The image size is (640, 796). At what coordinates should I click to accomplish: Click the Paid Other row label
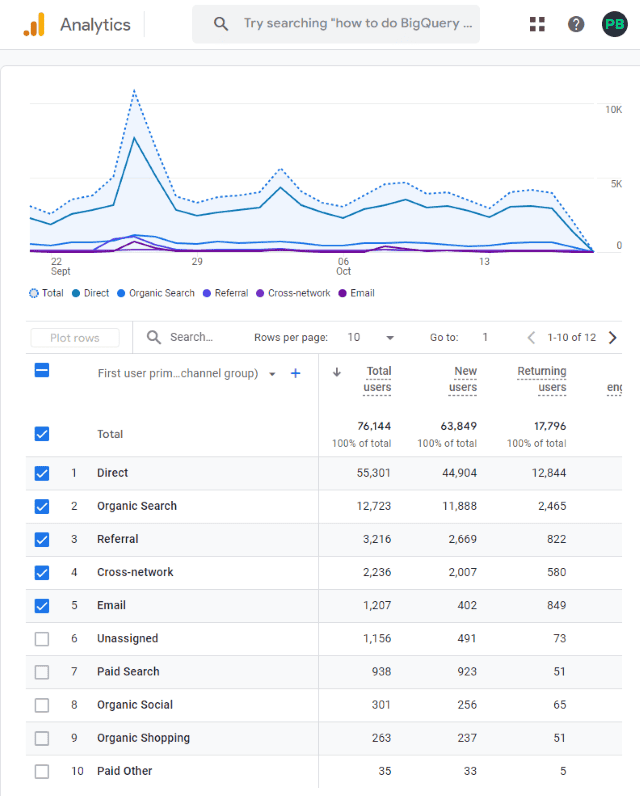pos(125,771)
